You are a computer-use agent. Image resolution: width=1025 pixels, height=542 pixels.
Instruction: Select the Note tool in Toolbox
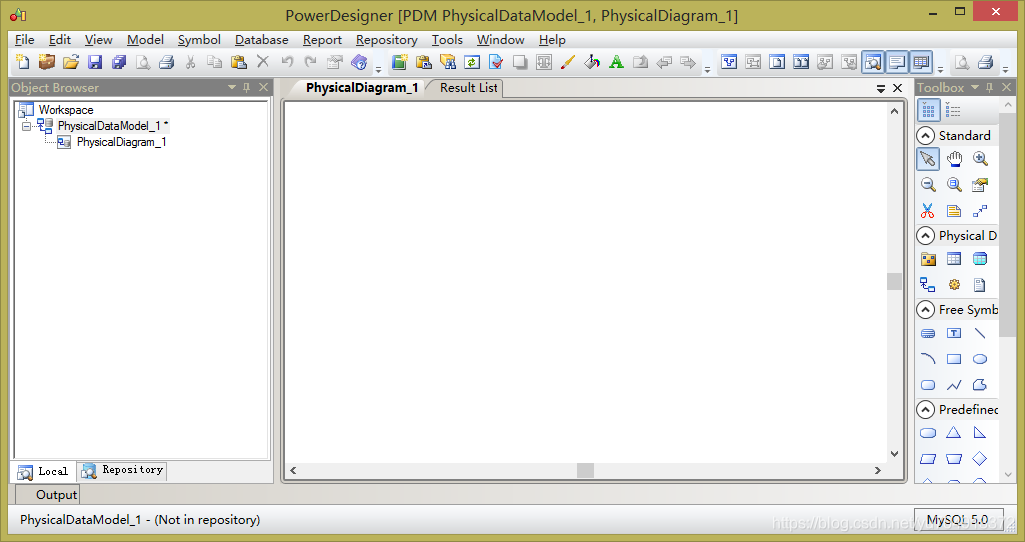(954, 211)
